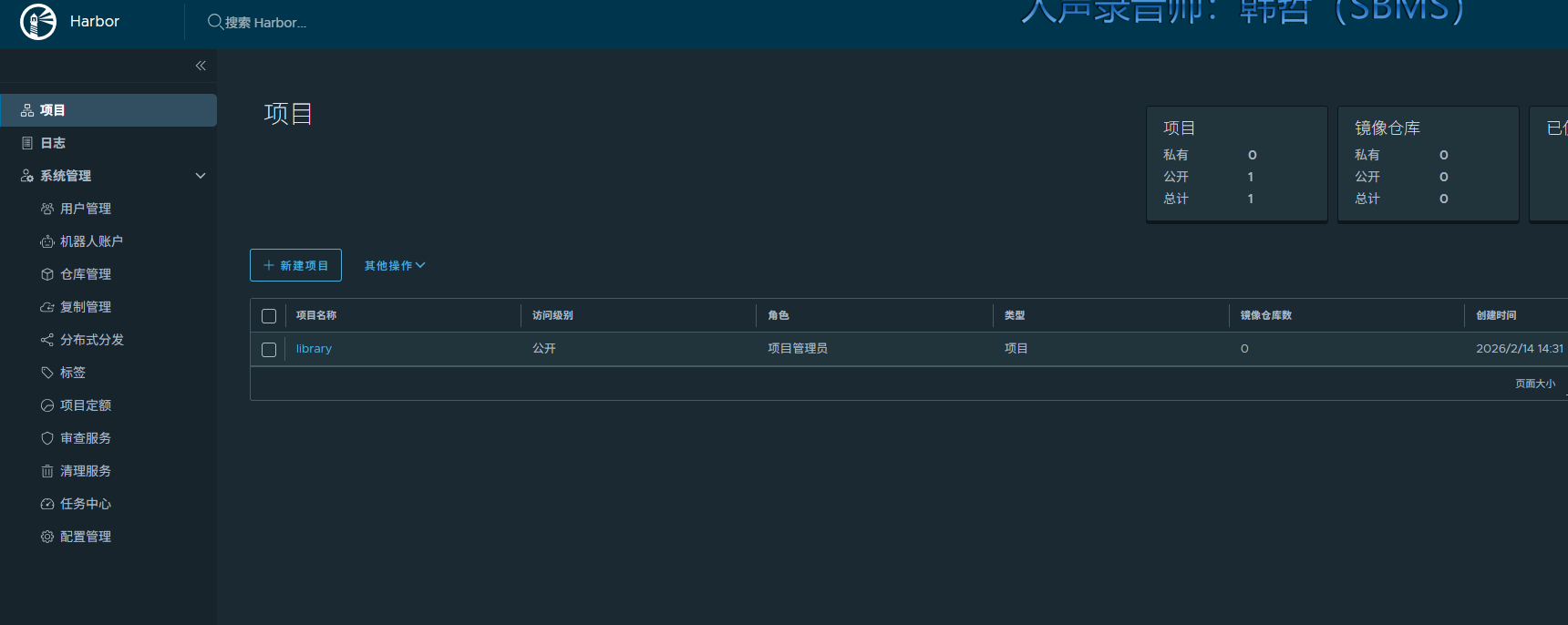Sort by 镜像仓库数 column header
Image resolution: width=1568 pixels, height=625 pixels.
(x=1266, y=315)
